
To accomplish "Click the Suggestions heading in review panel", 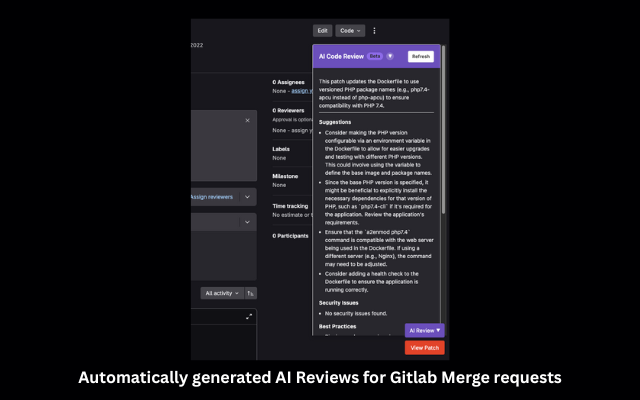I will pyautogui.click(x=335, y=122).
